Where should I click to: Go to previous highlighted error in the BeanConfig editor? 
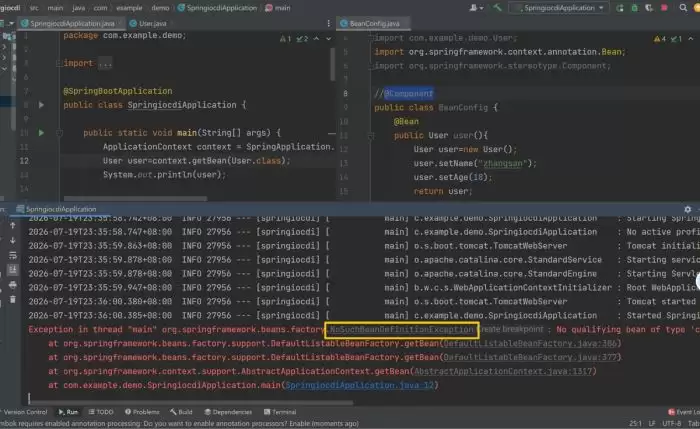691,39
